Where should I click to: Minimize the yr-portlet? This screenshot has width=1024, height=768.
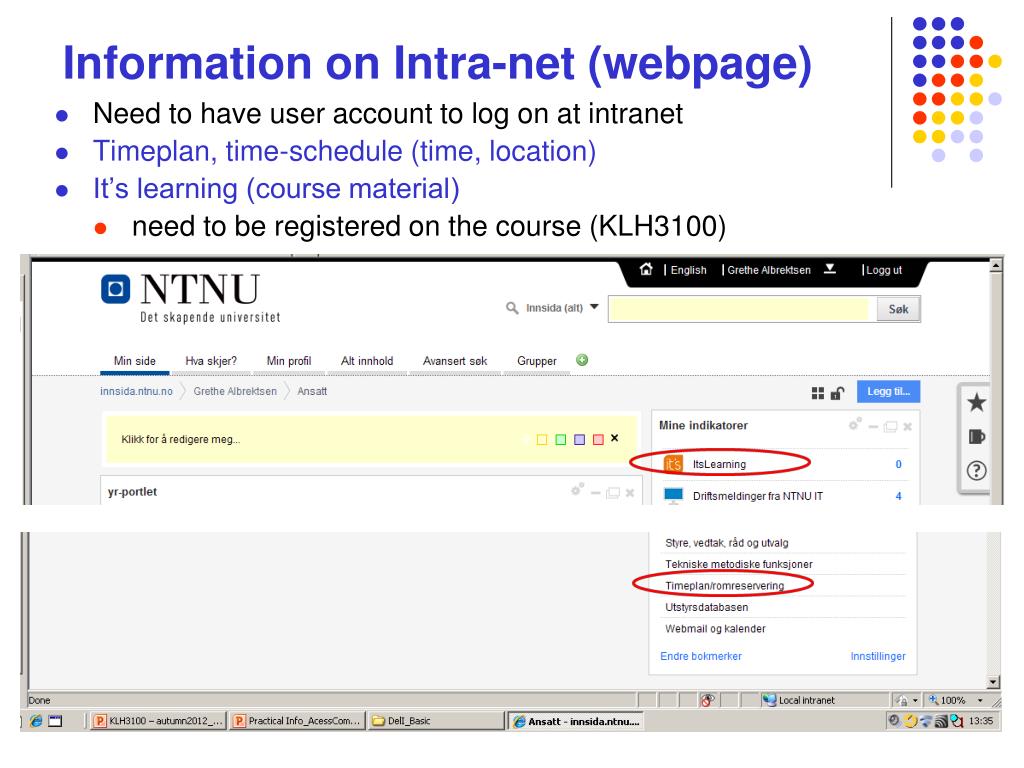click(596, 493)
